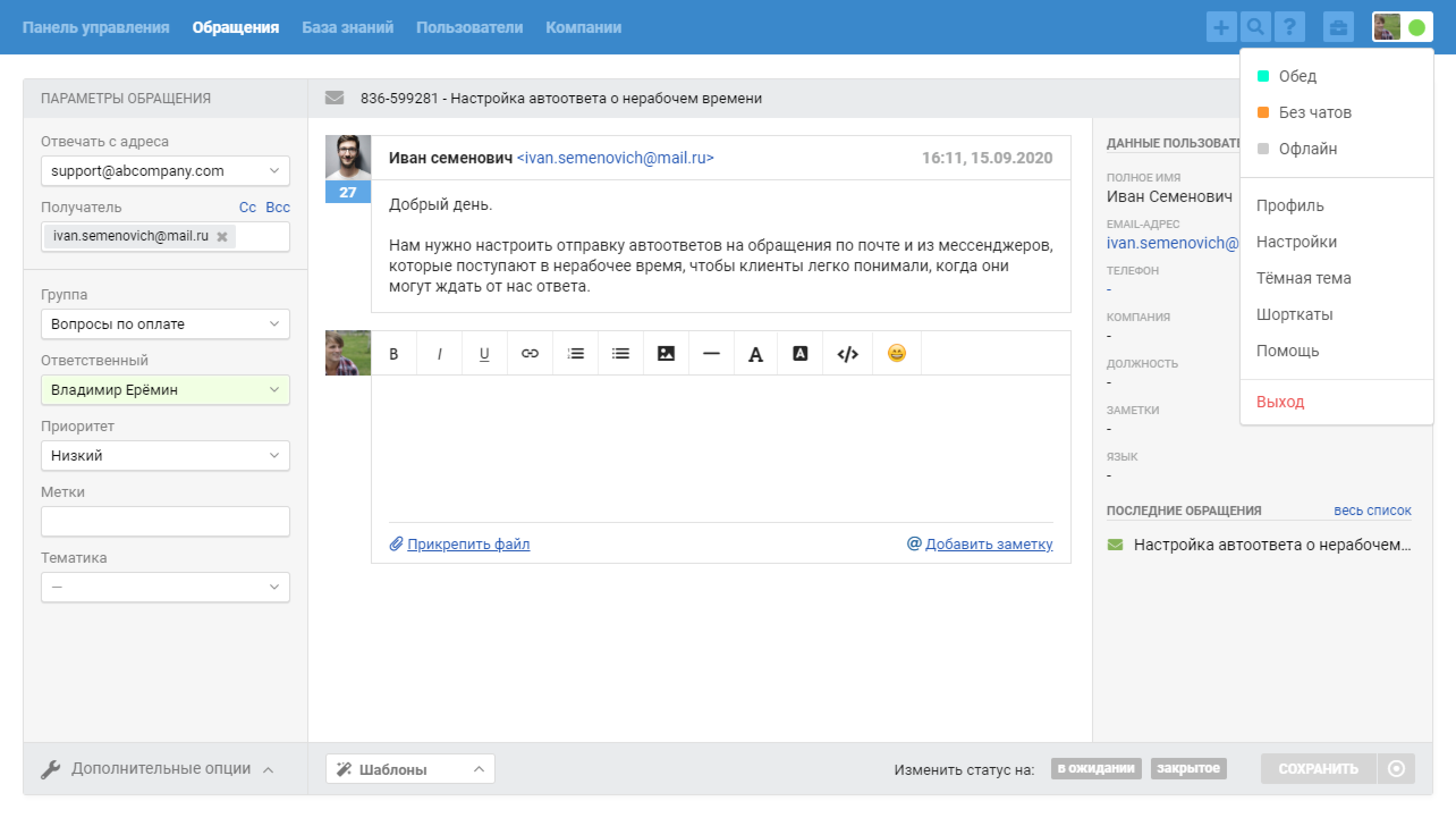The height and width of the screenshot is (818, 1456).
Task: Click the green online status indicator
Action: pos(1416,27)
